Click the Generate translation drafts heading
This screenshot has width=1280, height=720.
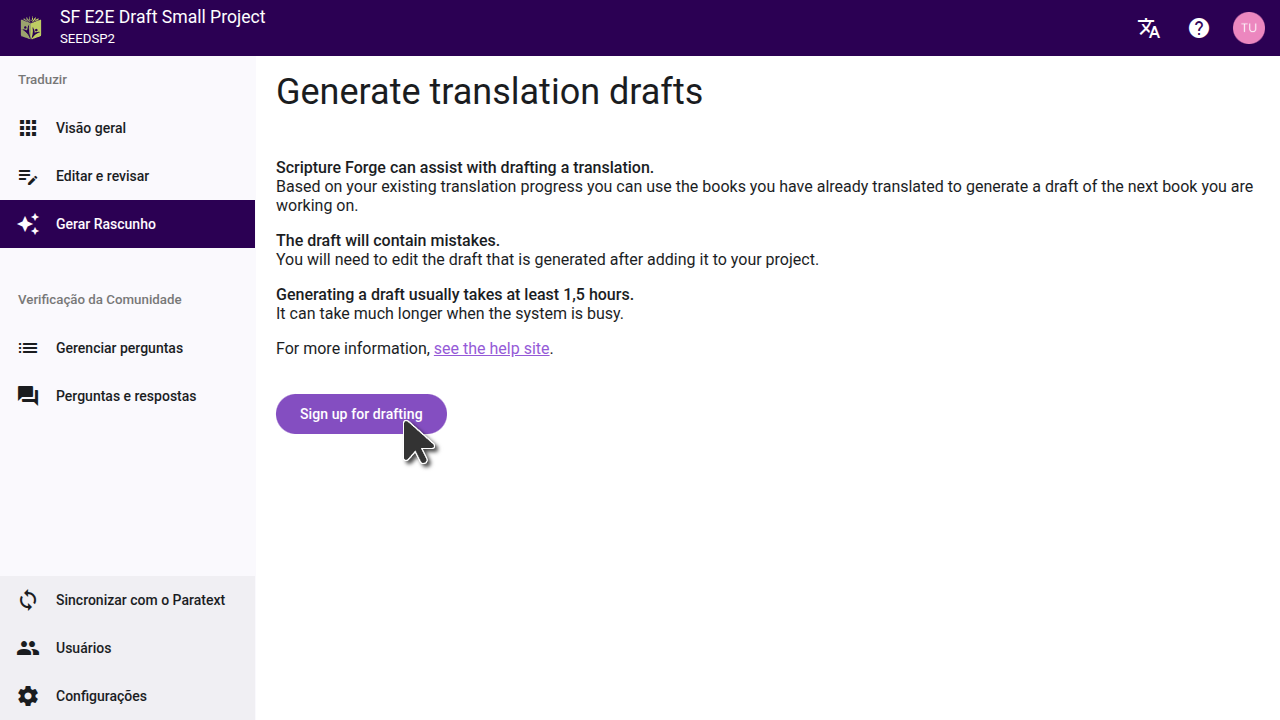tap(489, 91)
